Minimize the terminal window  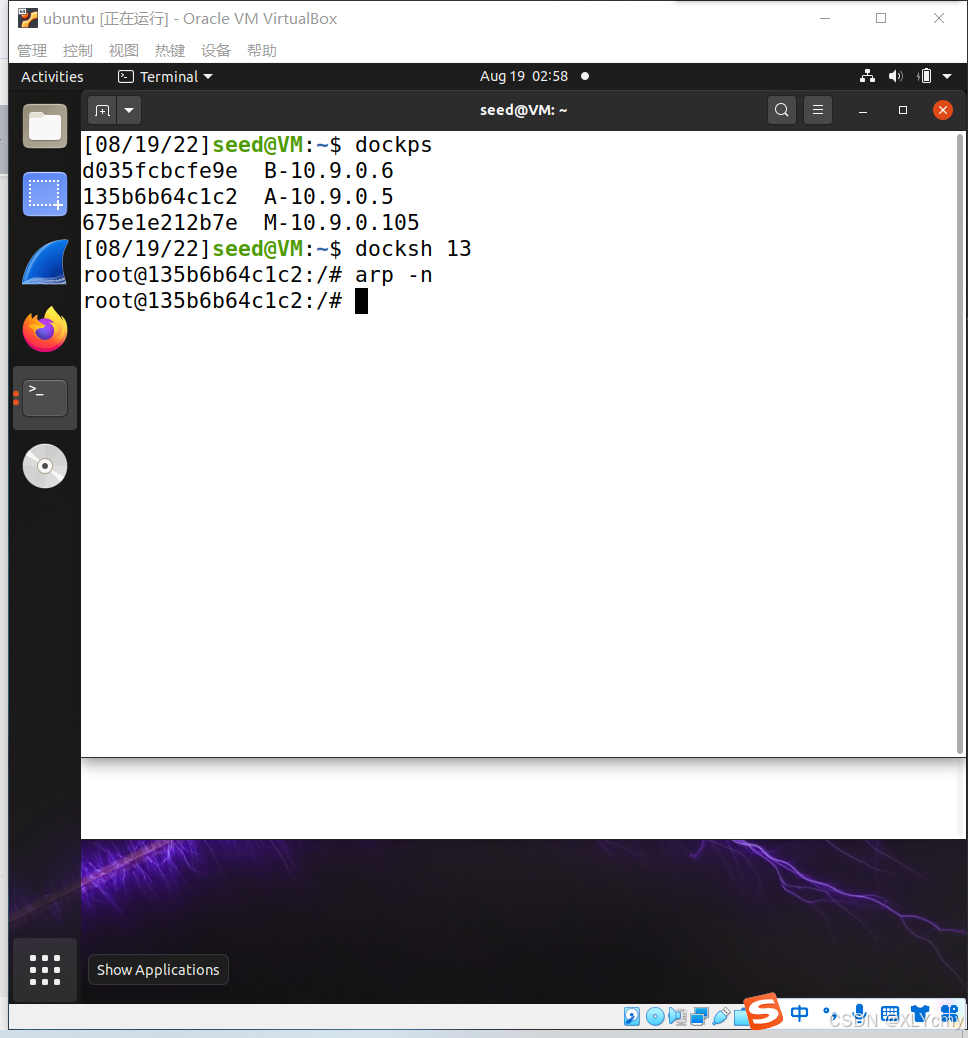pos(863,111)
